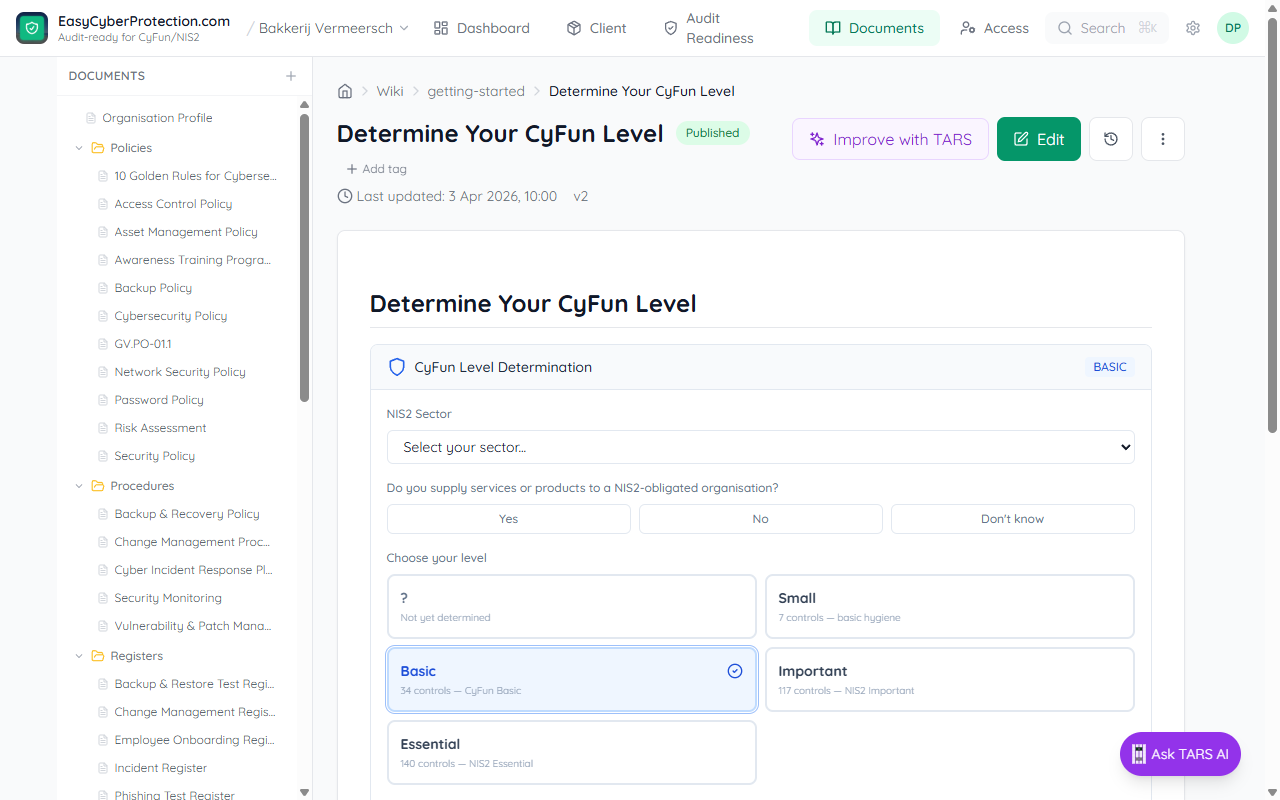Open Employee Onboarding Register document
This screenshot has height=800, width=1280.
(194, 740)
